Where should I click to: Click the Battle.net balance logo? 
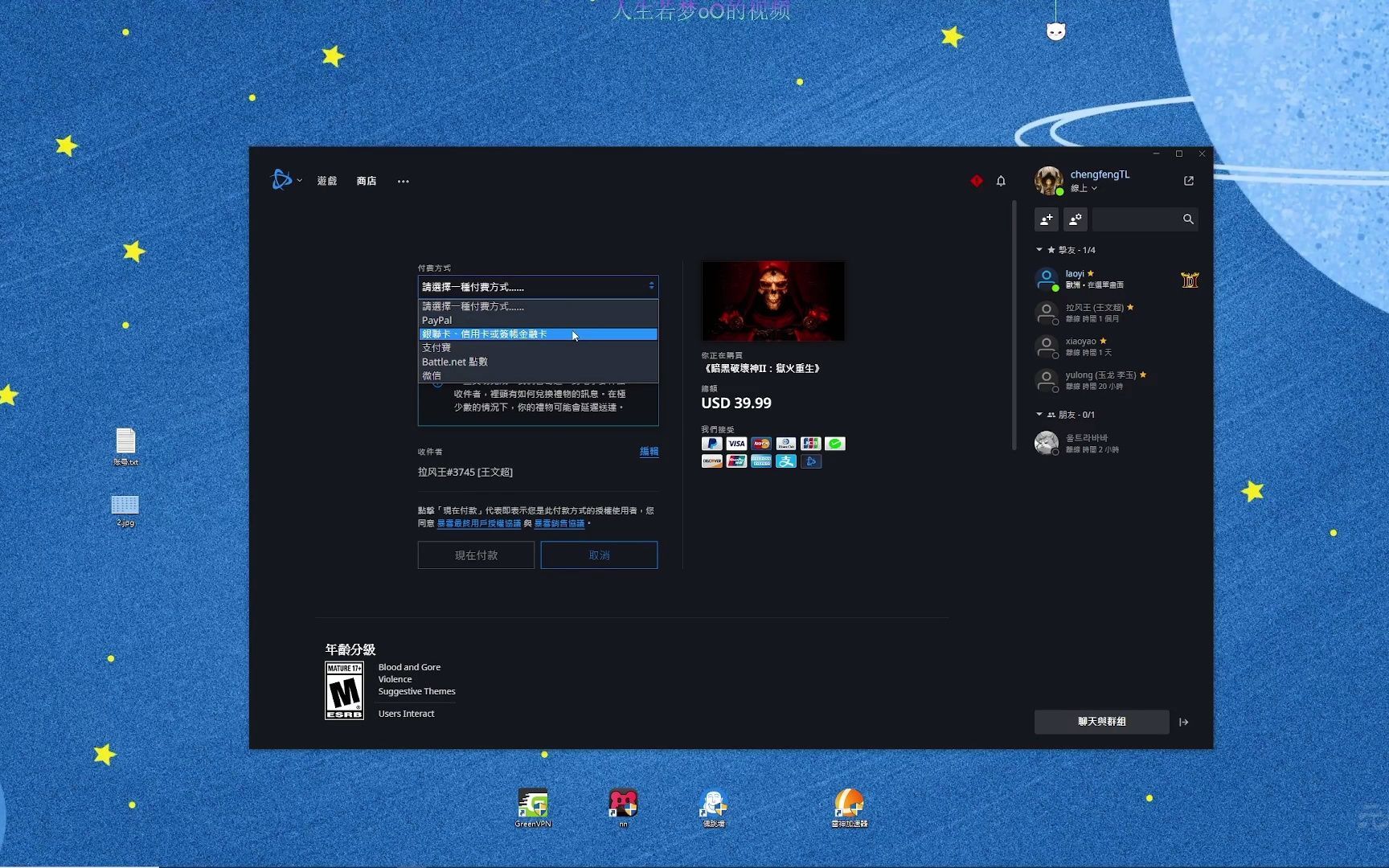tap(811, 461)
